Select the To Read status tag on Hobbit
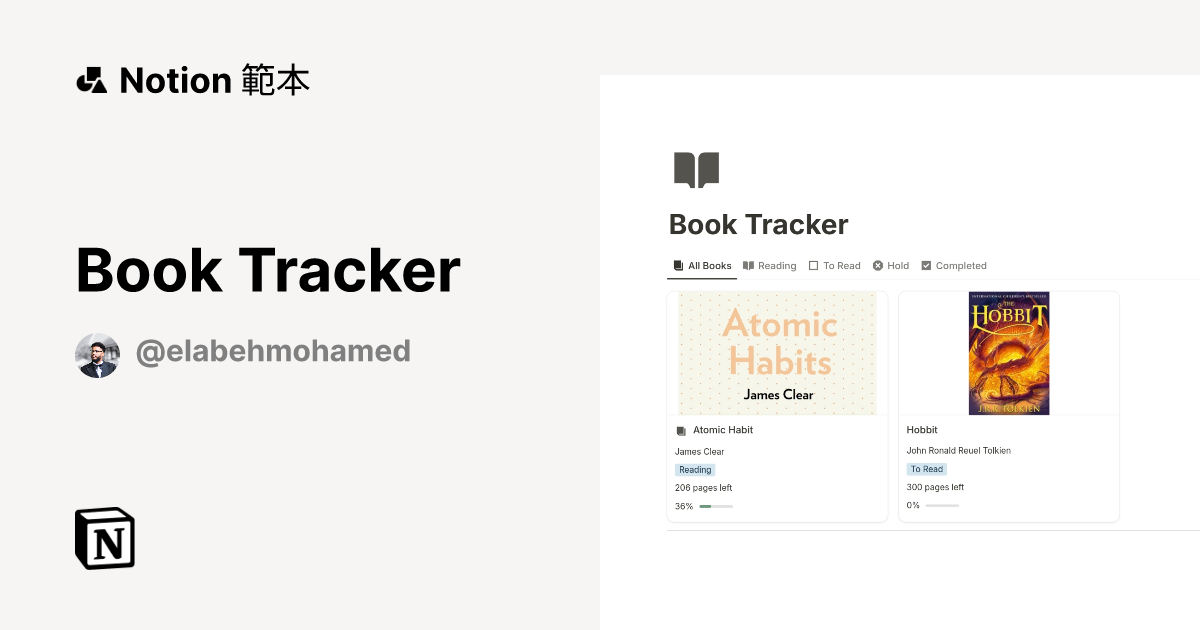 tap(926, 468)
